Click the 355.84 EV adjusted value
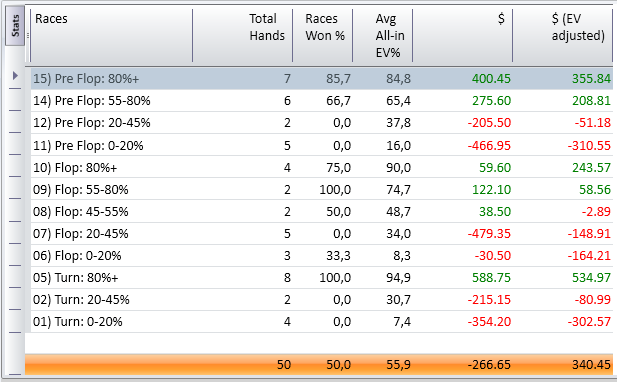 coord(591,79)
